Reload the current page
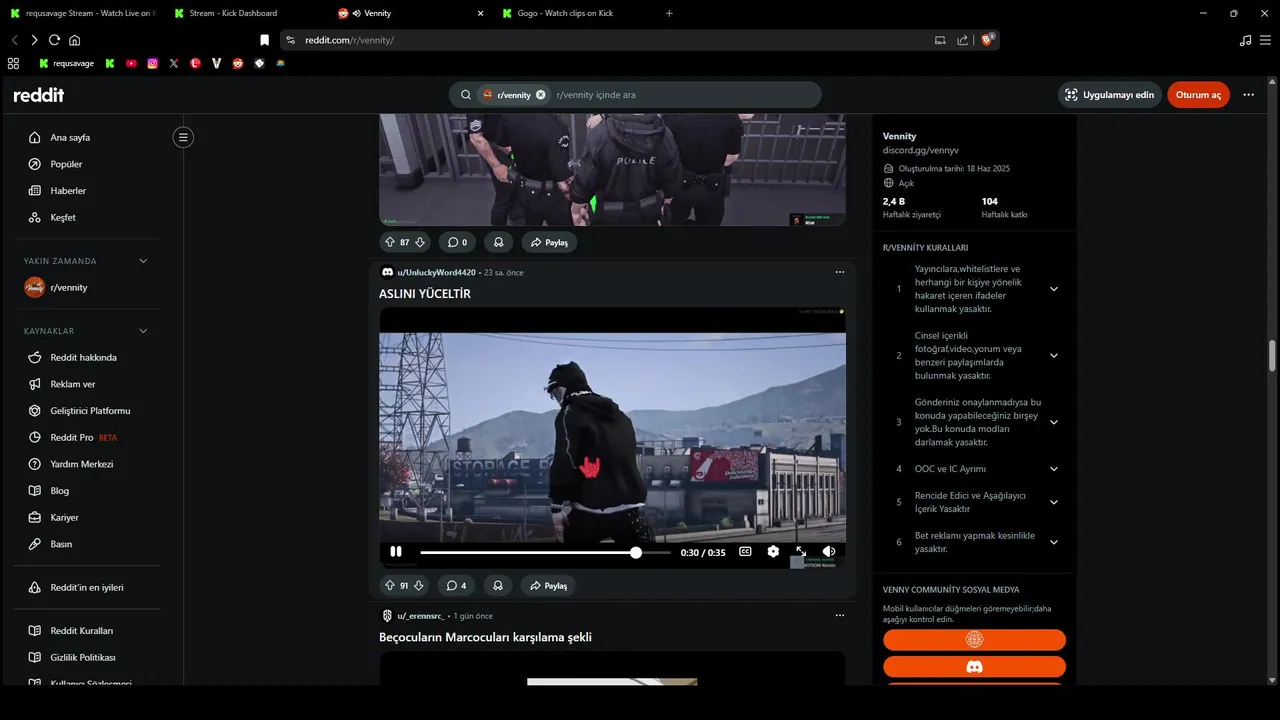Image resolution: width=1280 pixels, height=720 pixels. click(54, 40)
